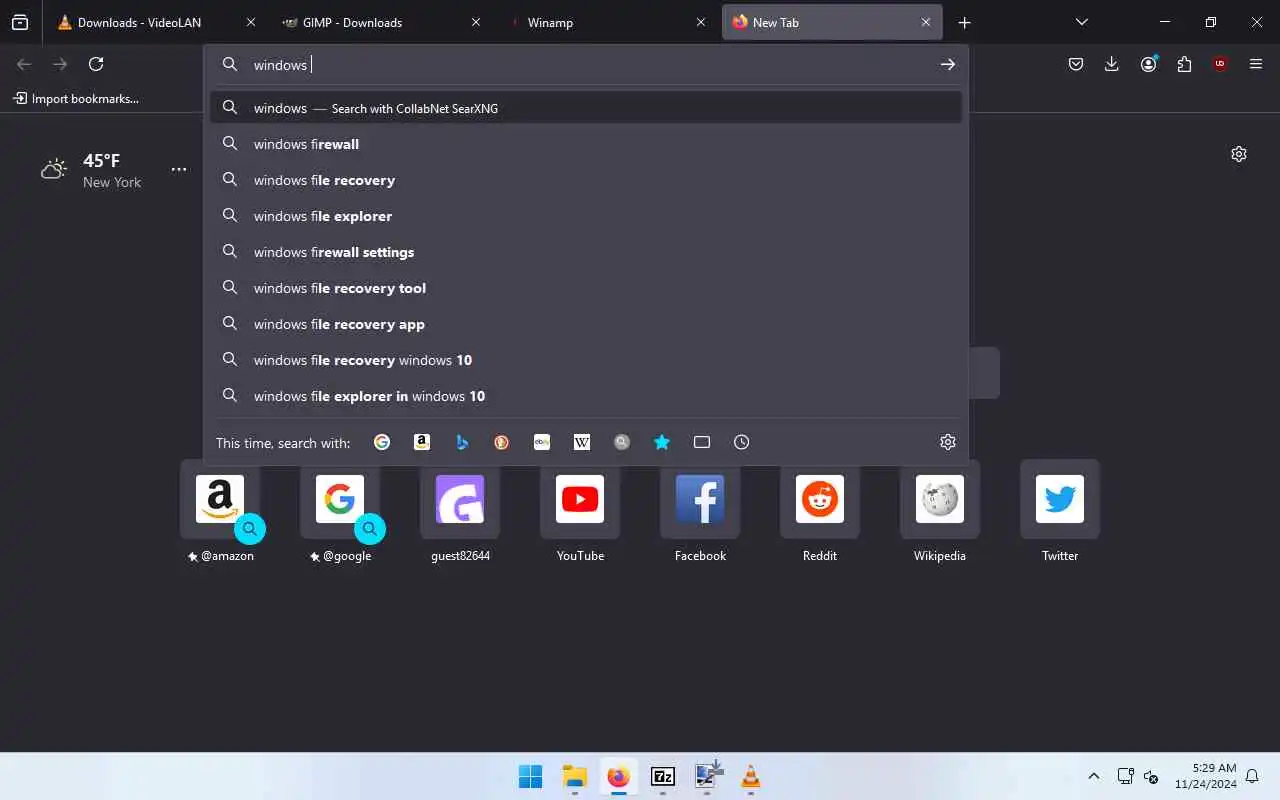Search this time with eBay

pyautogui.click(x=542, y=442)
